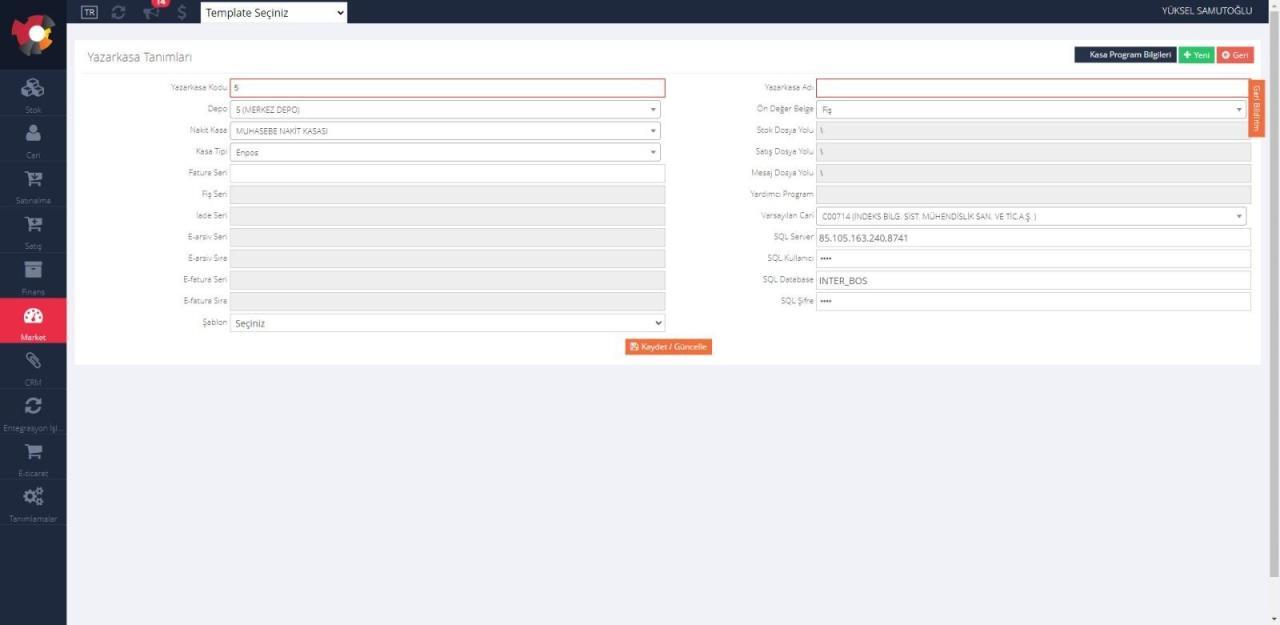Screen dimensions: 1280x625
Task: Open the Template Seçiniz dropdown
Action: point(274,12)
